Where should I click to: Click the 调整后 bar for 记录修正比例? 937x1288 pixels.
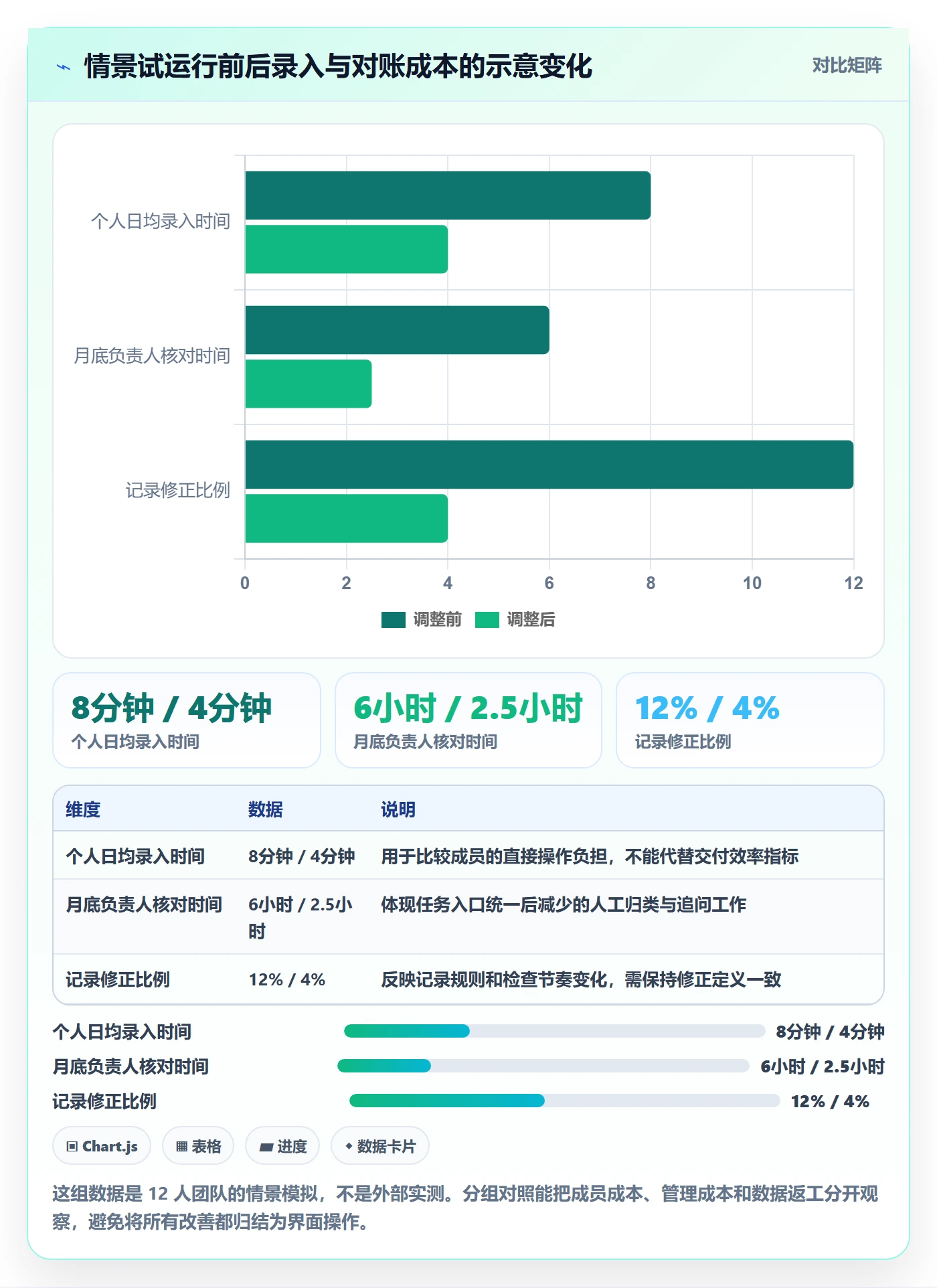click(x=347, y=518)
